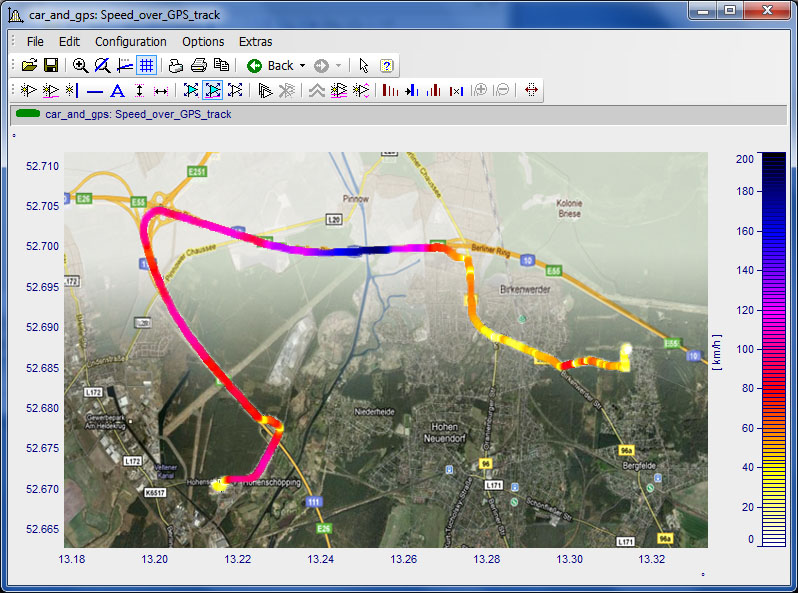Open the Extras menu

255,41
